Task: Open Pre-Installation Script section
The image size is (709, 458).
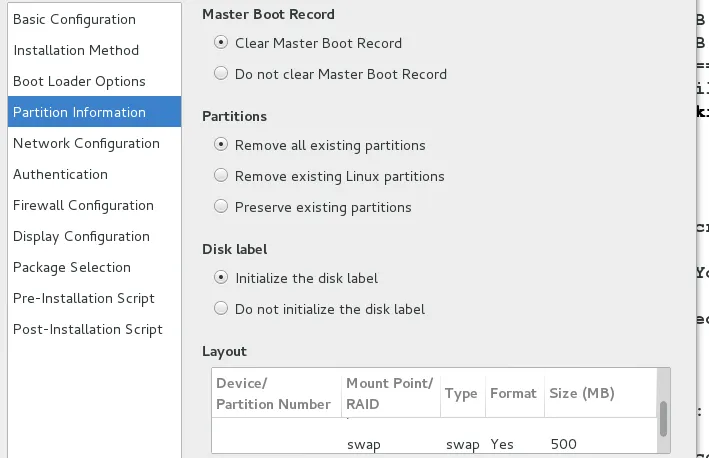Action: click(x=84, y=298)
